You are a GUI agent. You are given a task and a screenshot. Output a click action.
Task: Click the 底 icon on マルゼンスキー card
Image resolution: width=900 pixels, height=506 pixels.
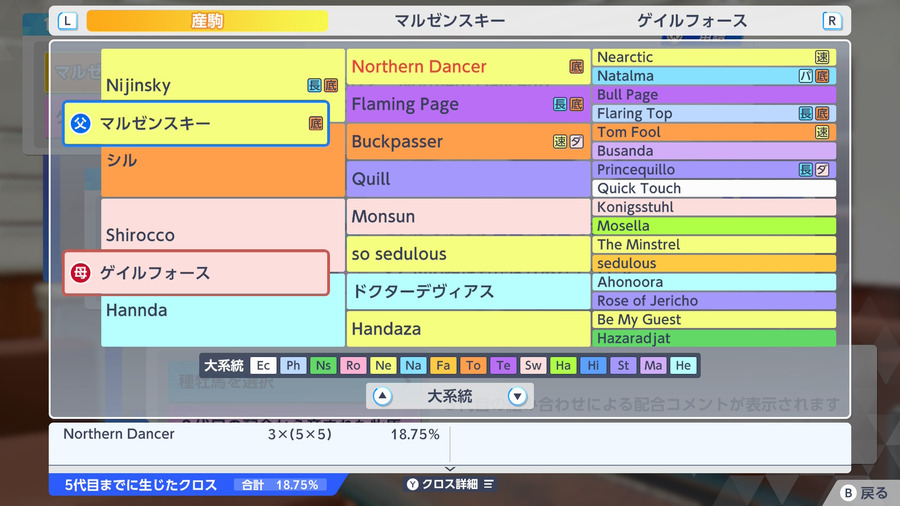coord(316,123)
